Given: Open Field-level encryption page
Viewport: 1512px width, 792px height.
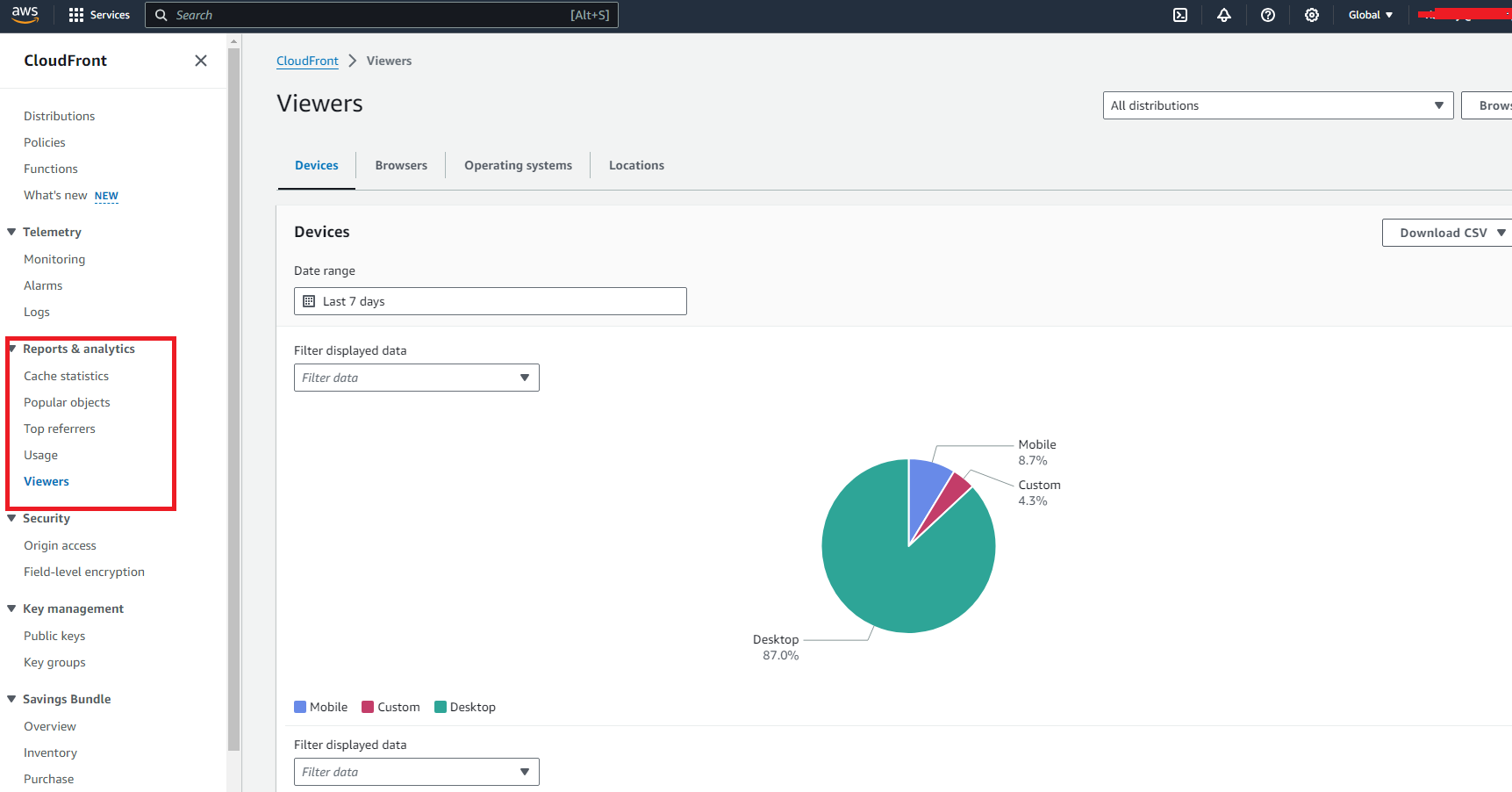Looking at the screenshot, I should point(84,572).
